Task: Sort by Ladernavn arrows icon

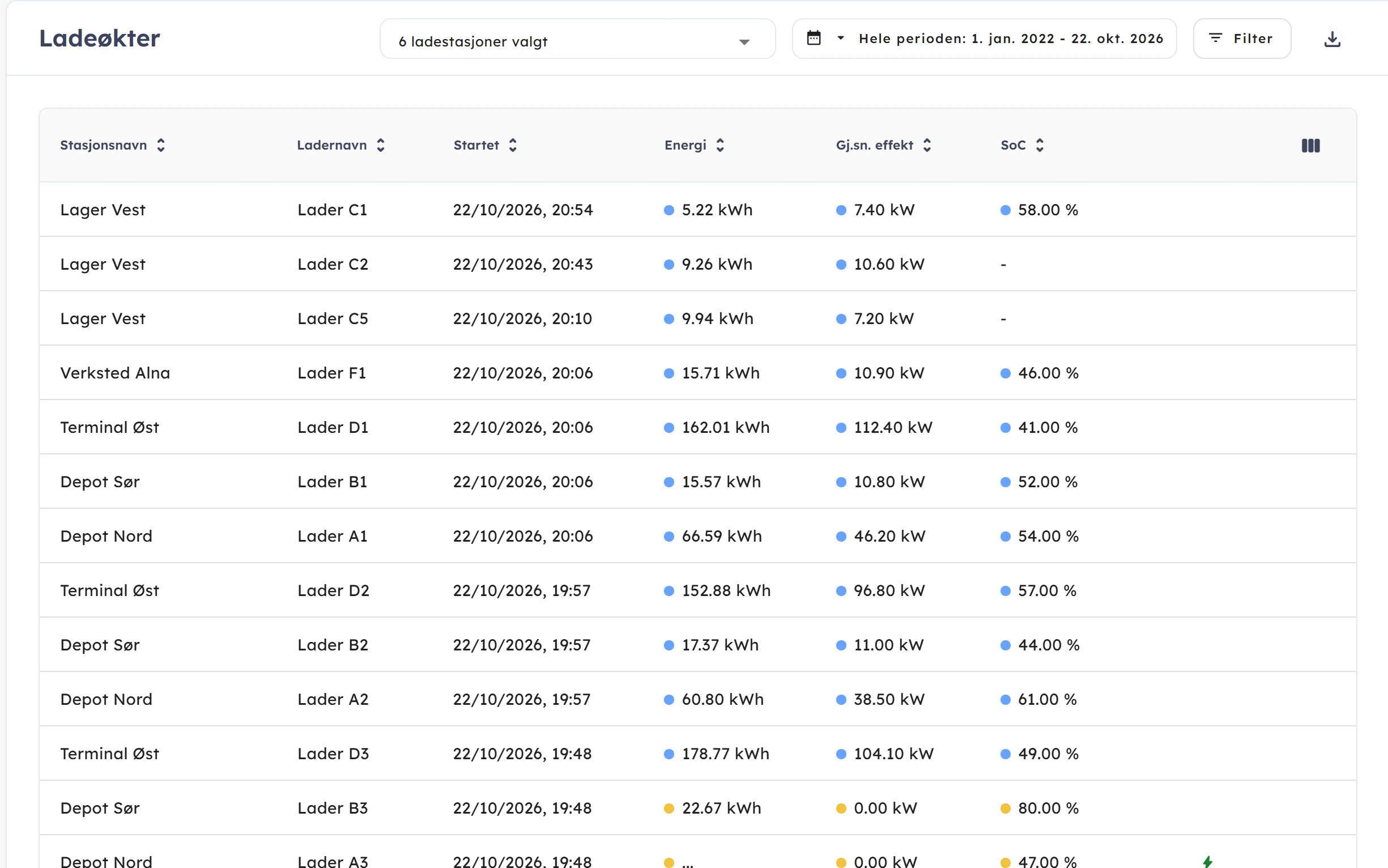Action: [381, 145]
